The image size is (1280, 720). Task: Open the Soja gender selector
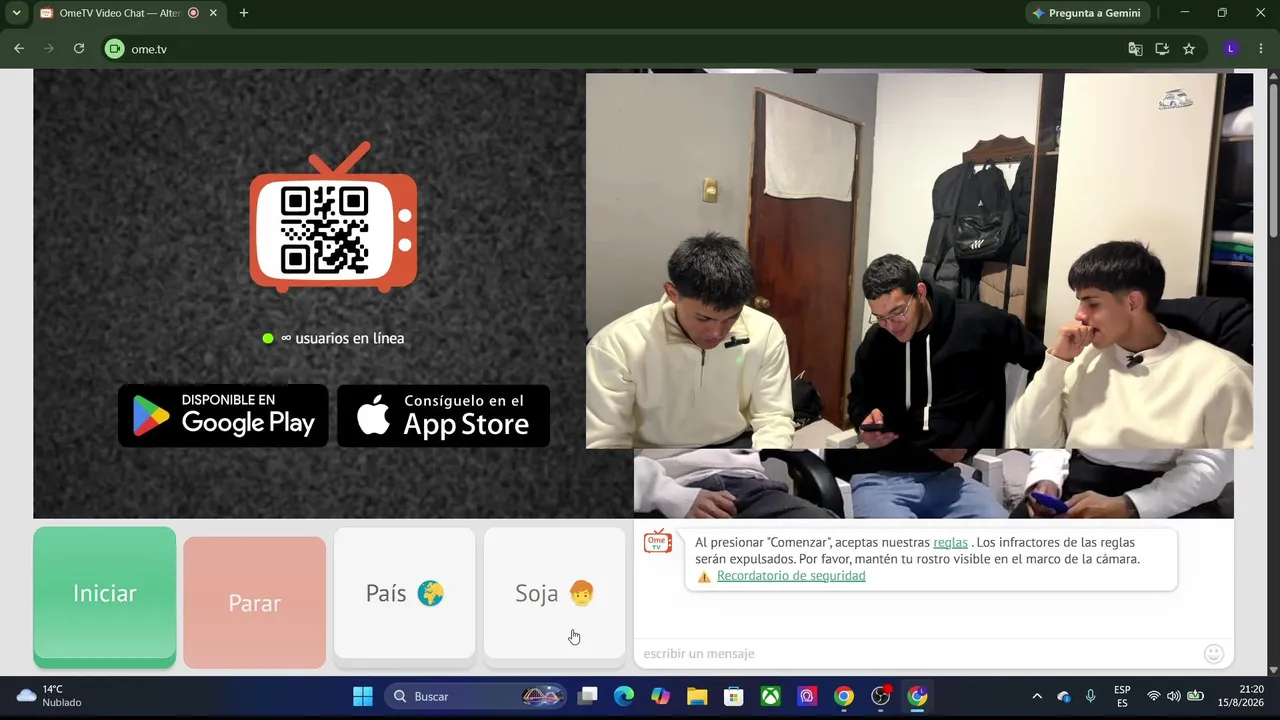click(555, 595)
